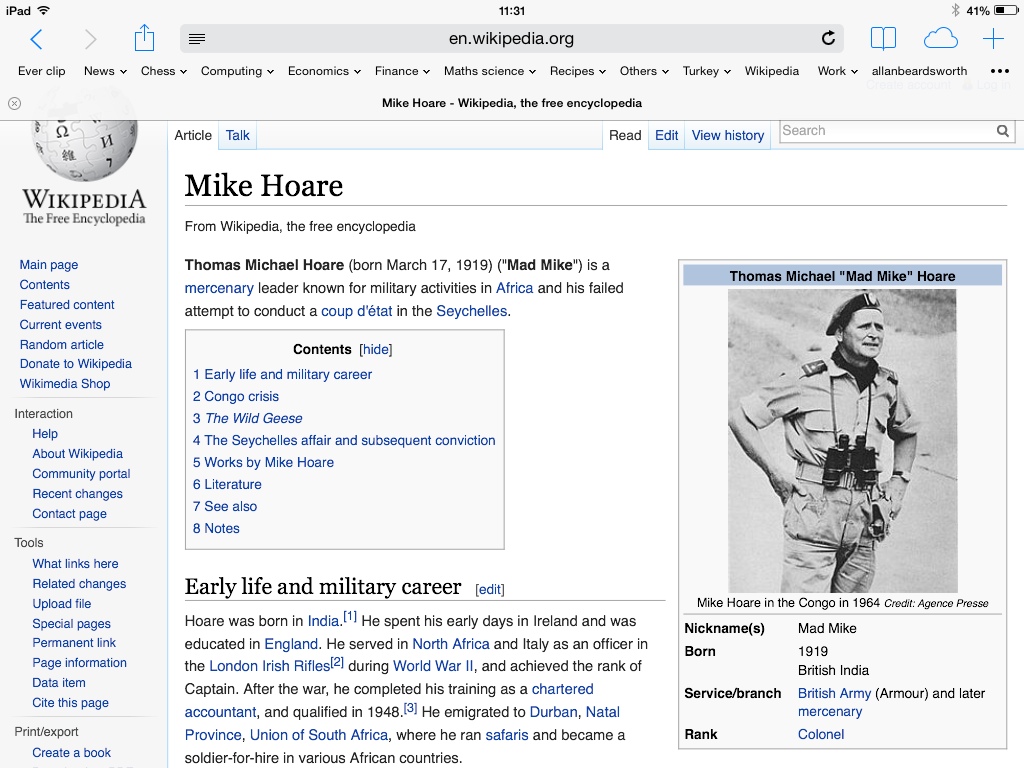Open iCloud Tabs cloud icon
The height and width of the screenshot is (768, 1024).
tap(940, 39)
